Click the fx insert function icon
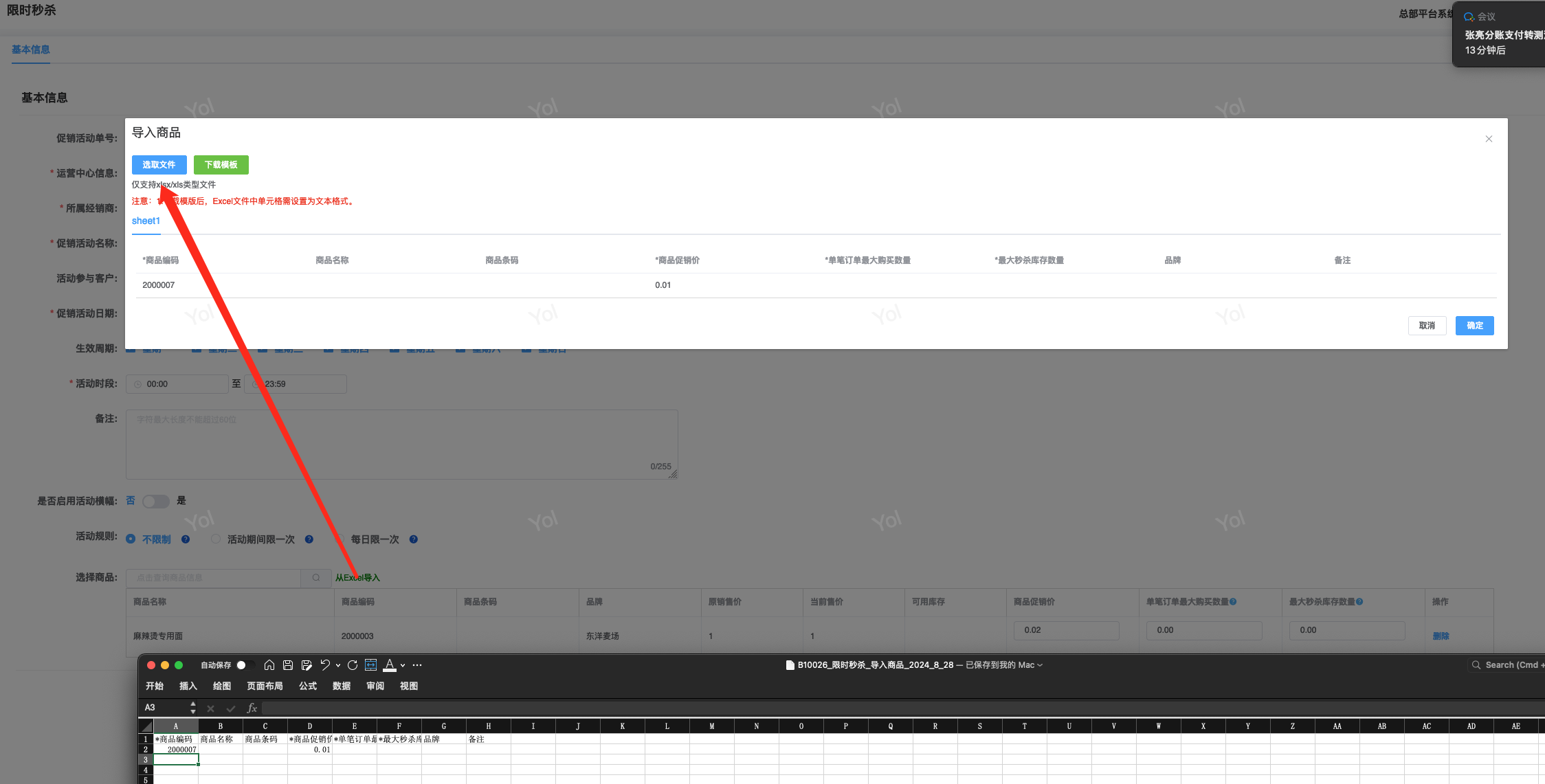The height and width of the screenshot is (784, 1545). point(252,708)
